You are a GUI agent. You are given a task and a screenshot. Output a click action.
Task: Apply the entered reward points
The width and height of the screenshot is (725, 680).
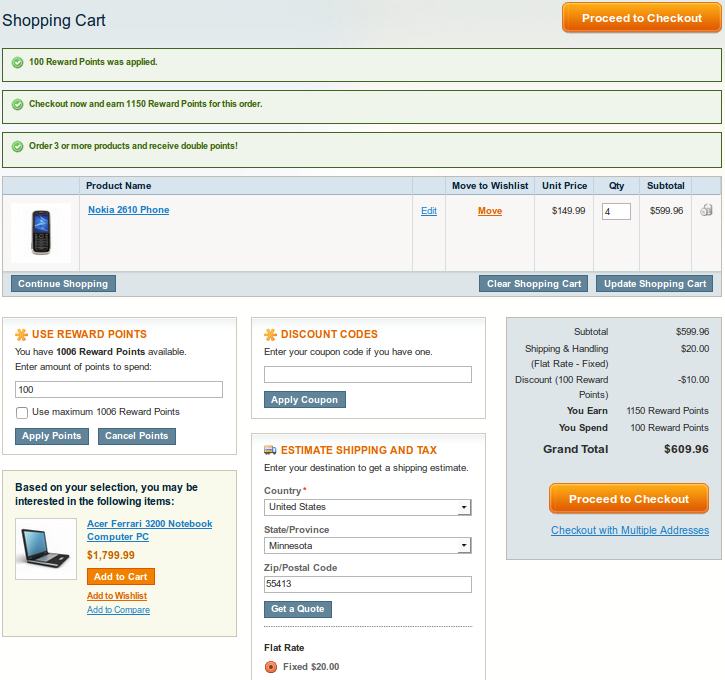51,436
